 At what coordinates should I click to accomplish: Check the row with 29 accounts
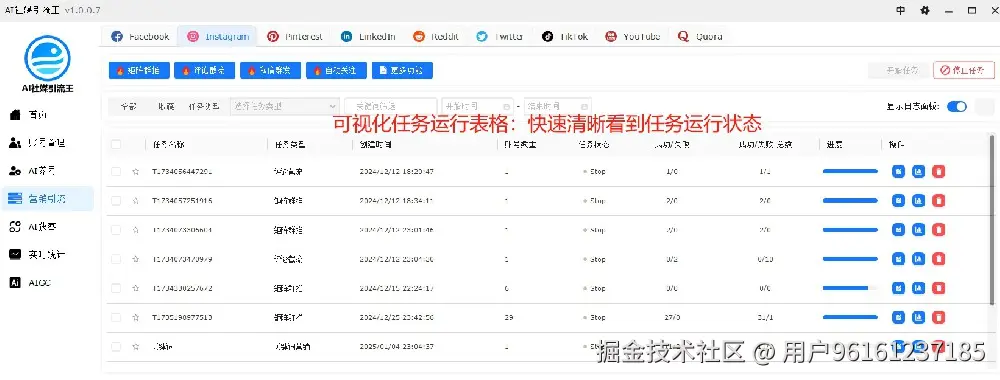(x=115, y=317)
